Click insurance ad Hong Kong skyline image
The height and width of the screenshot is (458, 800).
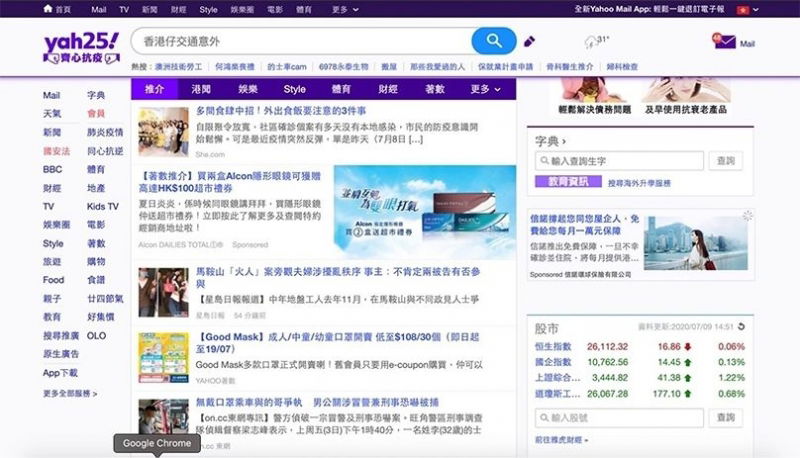click(x=695, y=243)
